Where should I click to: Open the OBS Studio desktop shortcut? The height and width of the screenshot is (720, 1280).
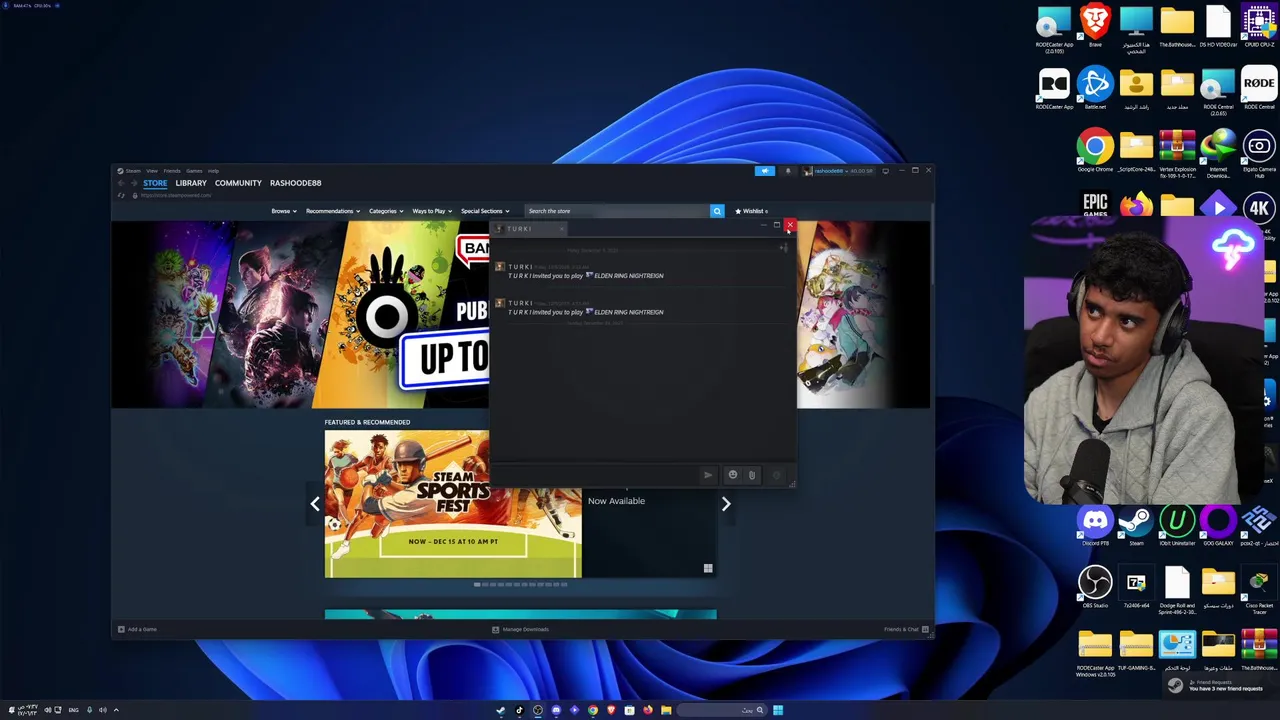click(1095, 586)
